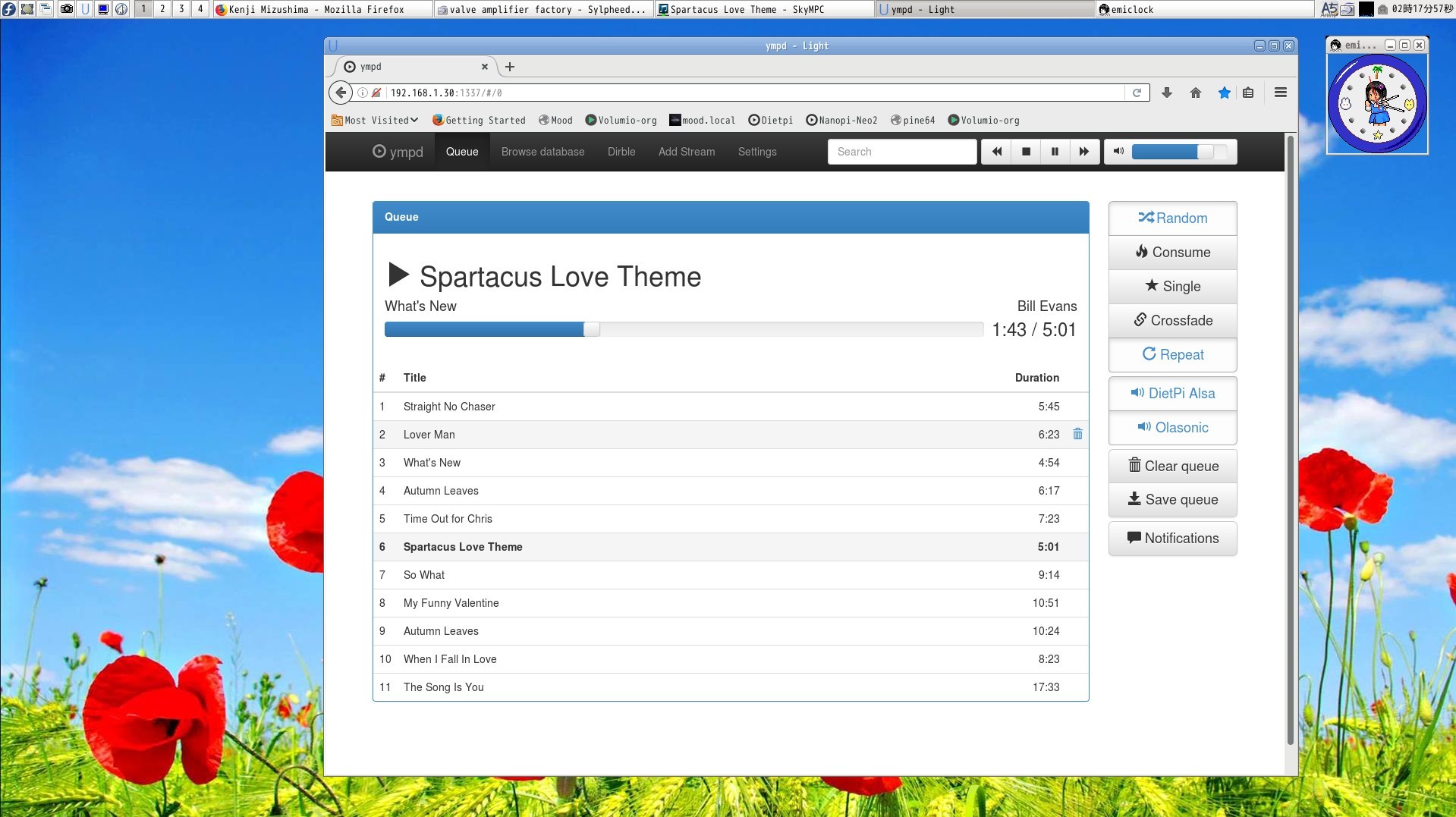Image resolution: width=1456 pixels, height=817 pixels.
Task: Toggle the DietPi Alsa output
Action: coord(1172,394)
